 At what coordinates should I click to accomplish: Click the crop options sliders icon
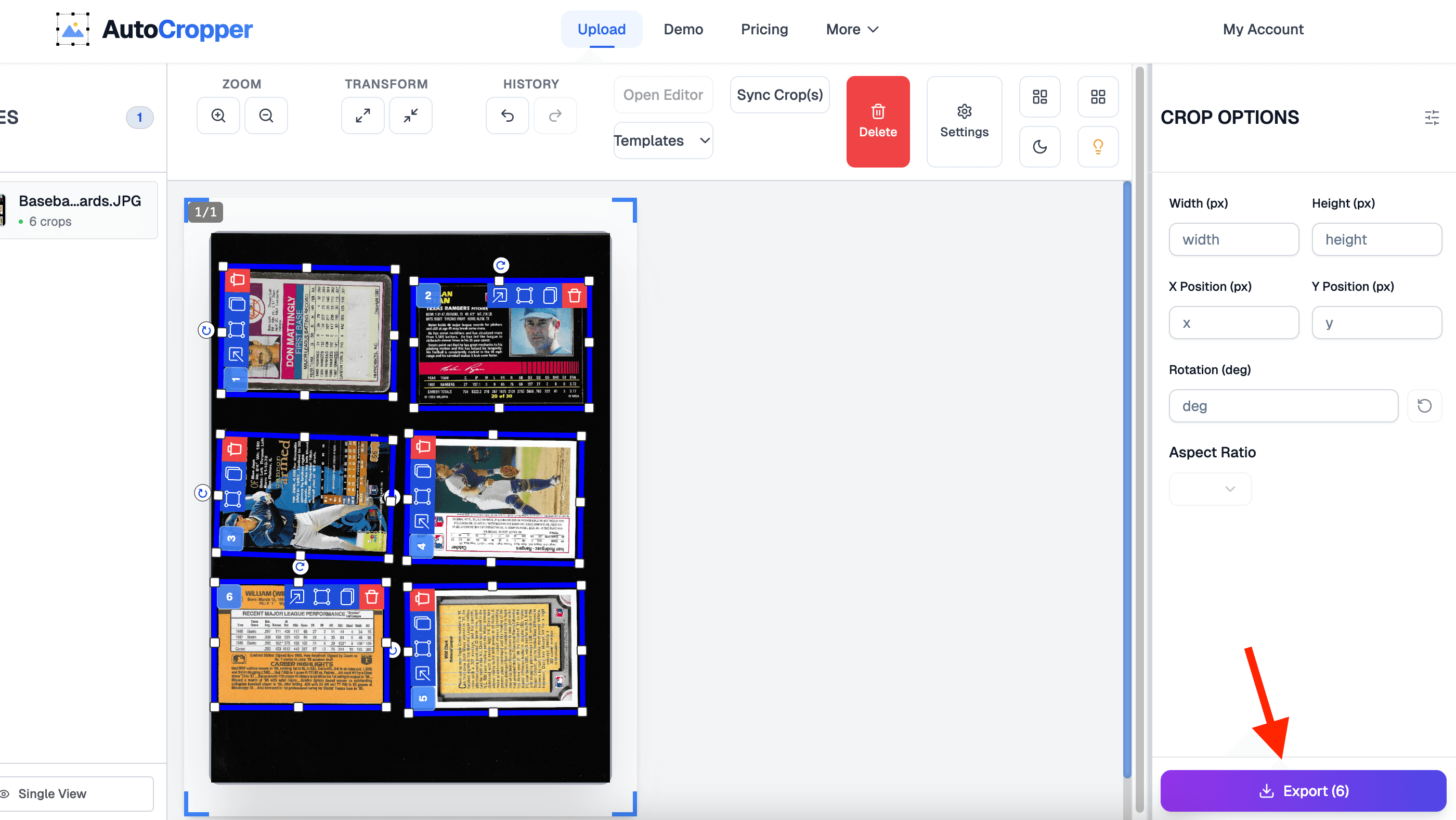(x=1432, y=118)
